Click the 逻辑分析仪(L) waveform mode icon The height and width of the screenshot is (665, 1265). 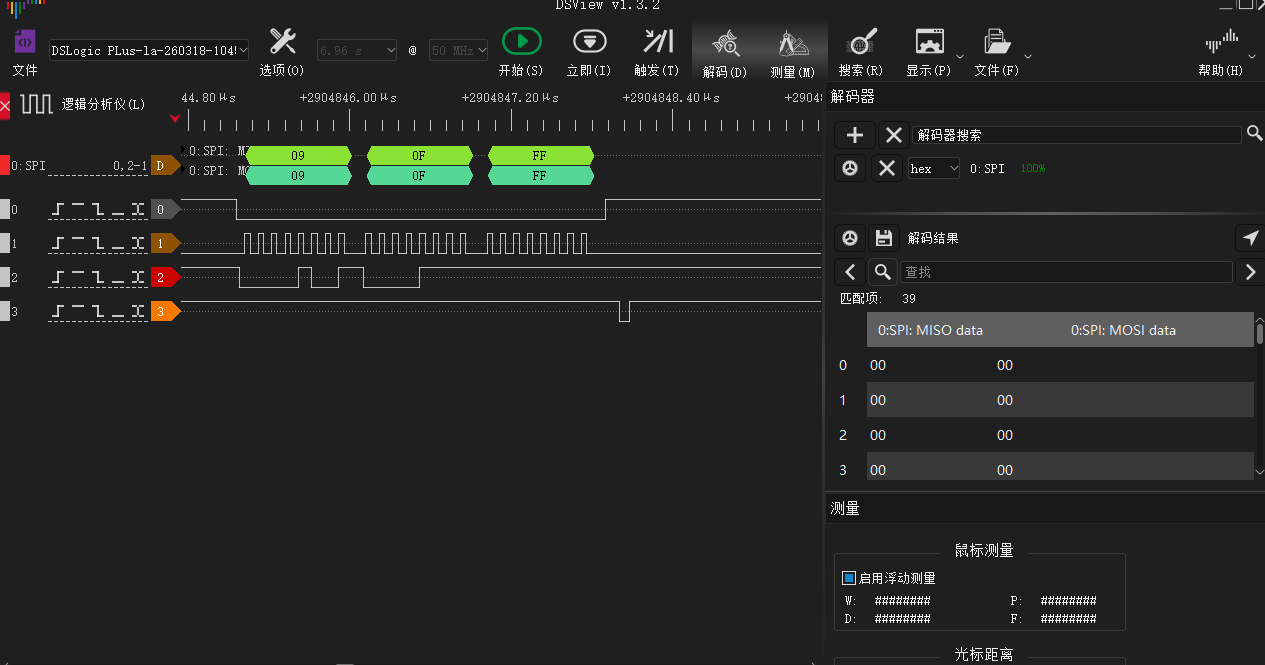coord(37,104)
